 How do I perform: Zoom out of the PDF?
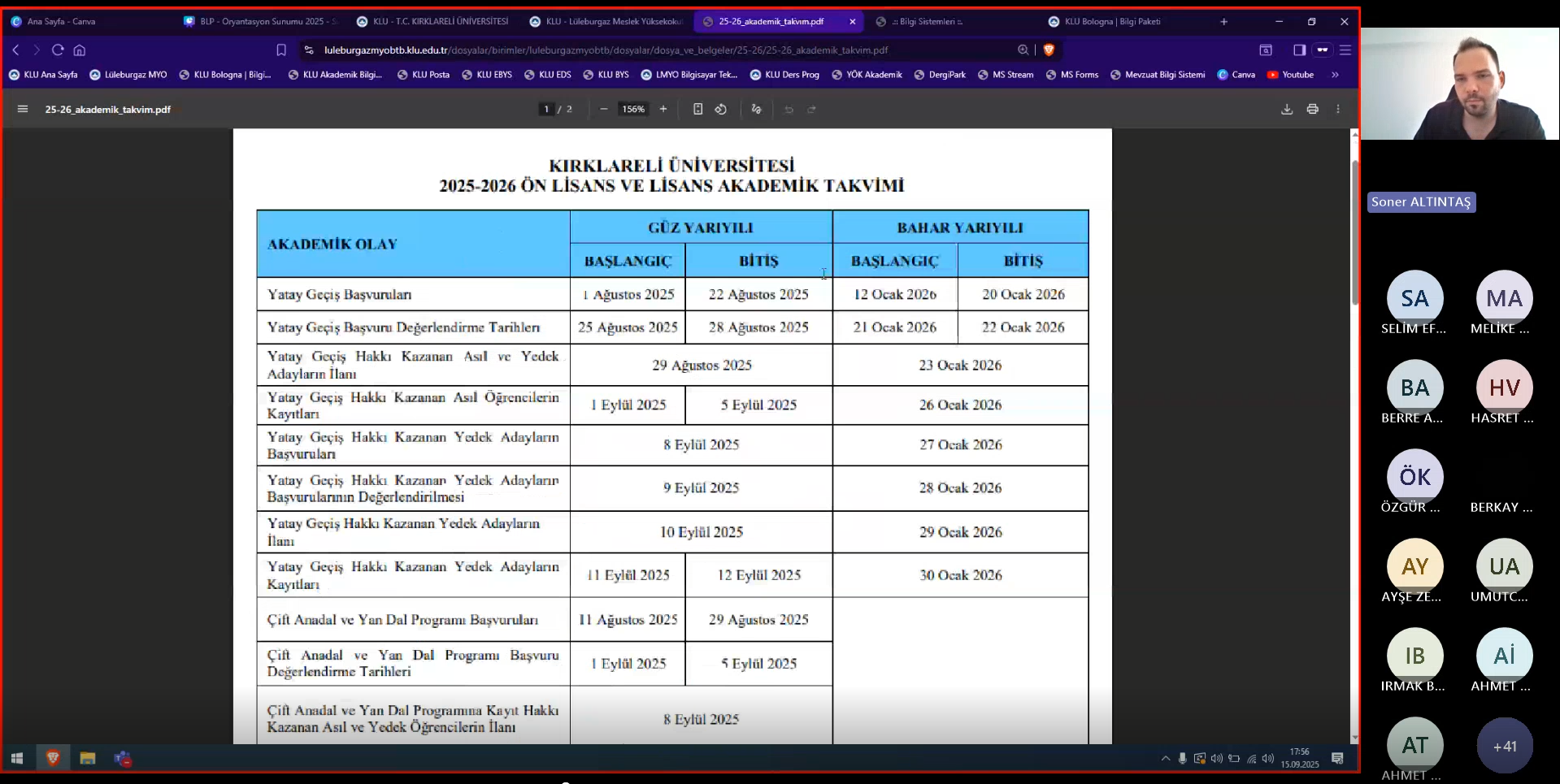point(603,109)
